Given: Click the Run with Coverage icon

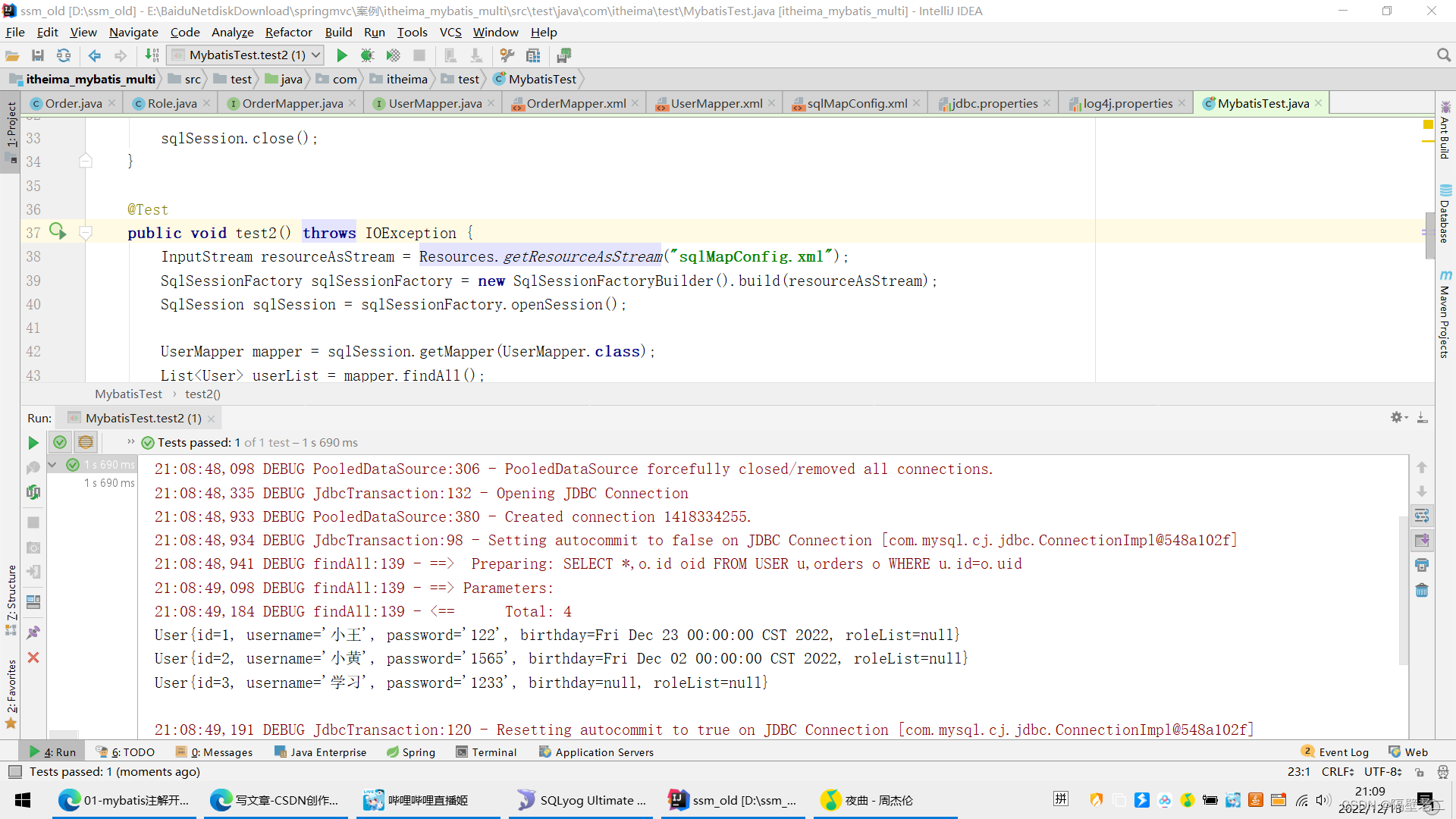Looking at the screenshot, I should tap(393, 55).
